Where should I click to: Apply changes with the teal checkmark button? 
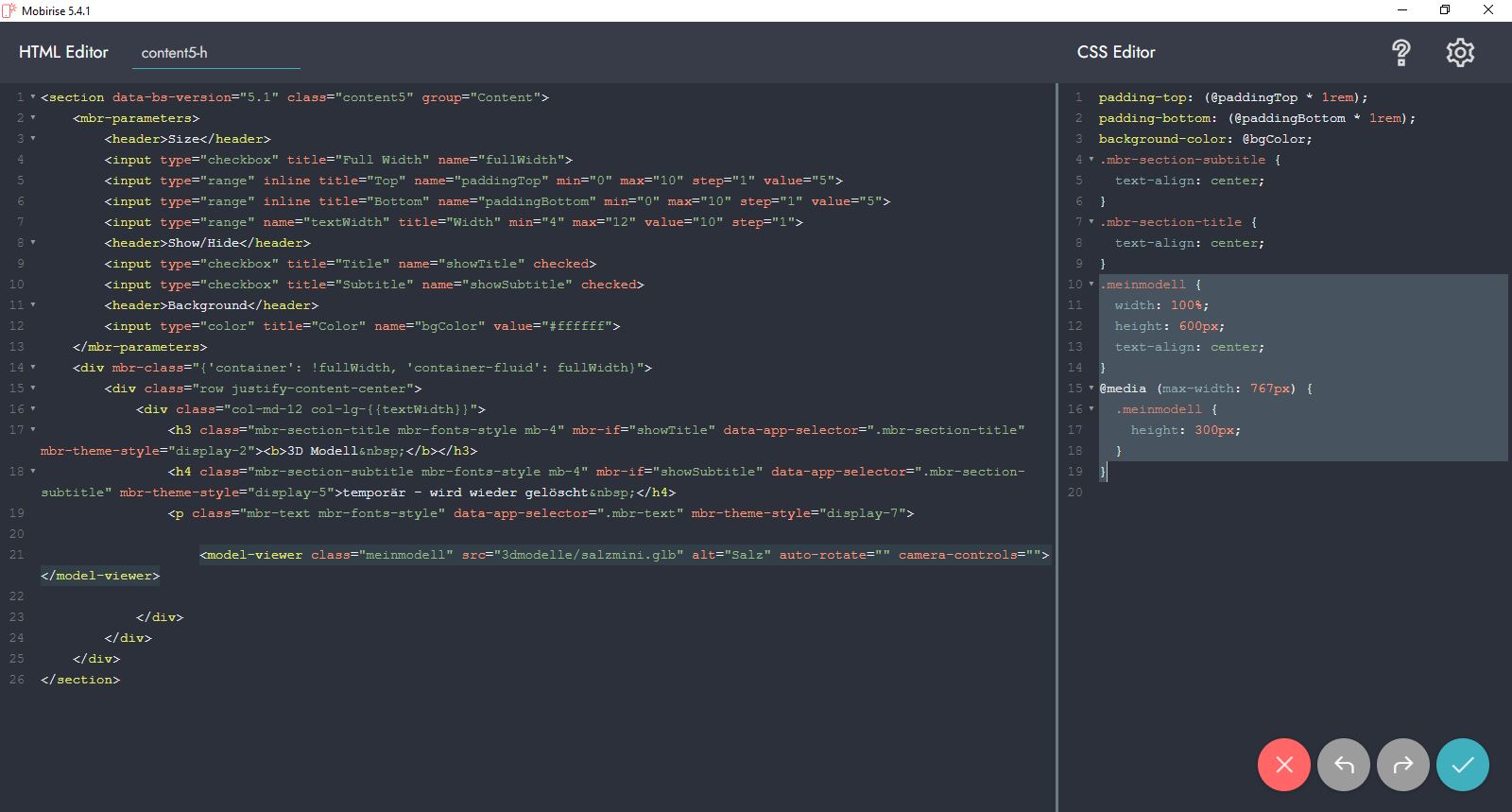pyautogui.click(x=1462, y=765)
